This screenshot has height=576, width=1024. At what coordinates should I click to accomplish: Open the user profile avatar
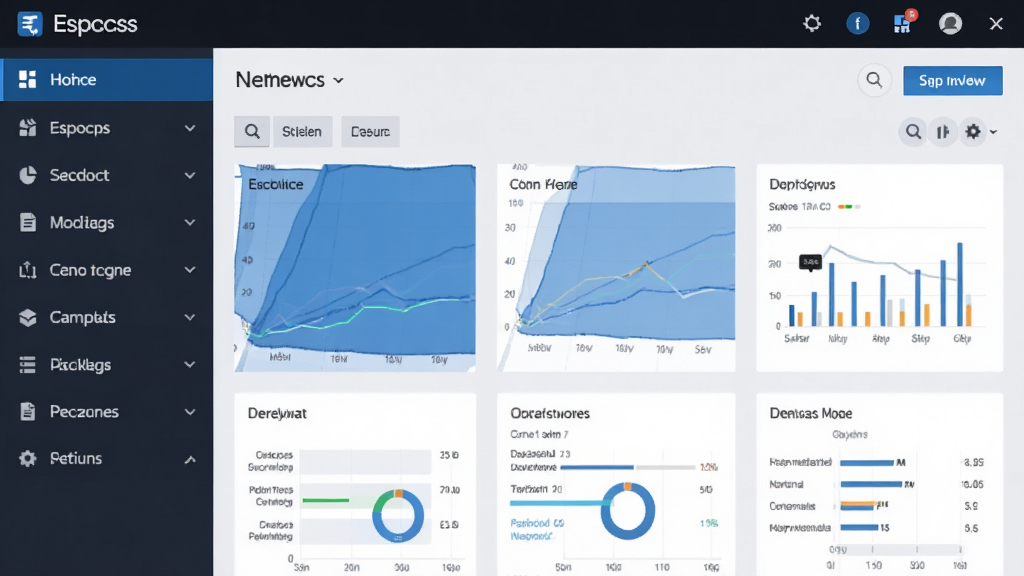coord(950,24)
